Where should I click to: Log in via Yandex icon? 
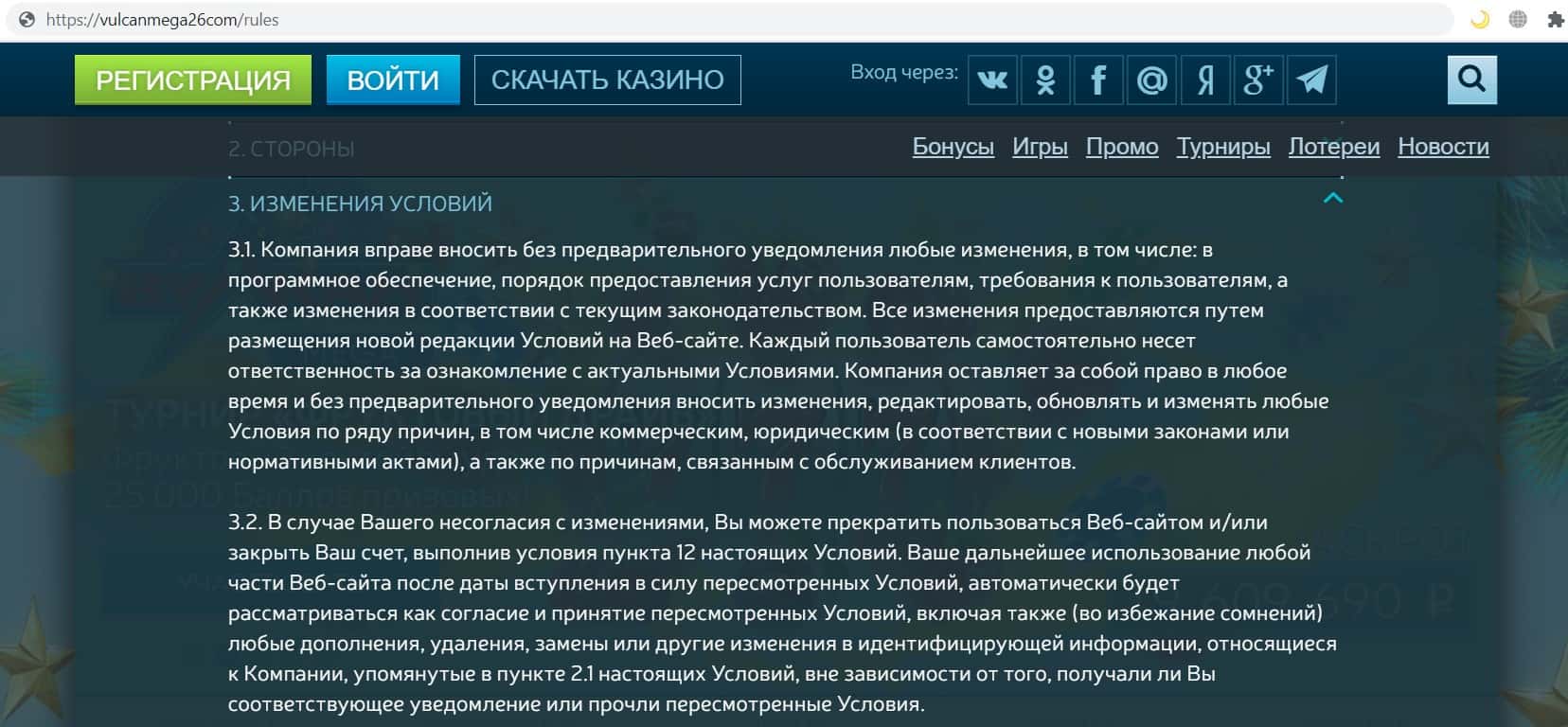(x=1204, y=80)
